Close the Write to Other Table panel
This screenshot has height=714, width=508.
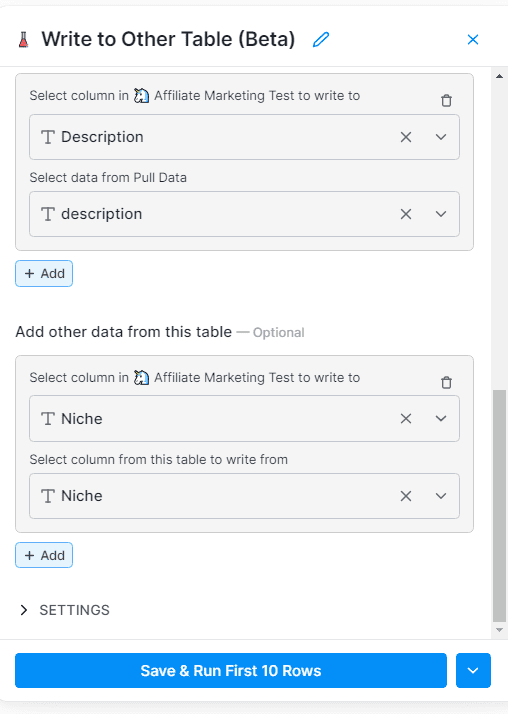pyautogui.click(x=473, y=40)
